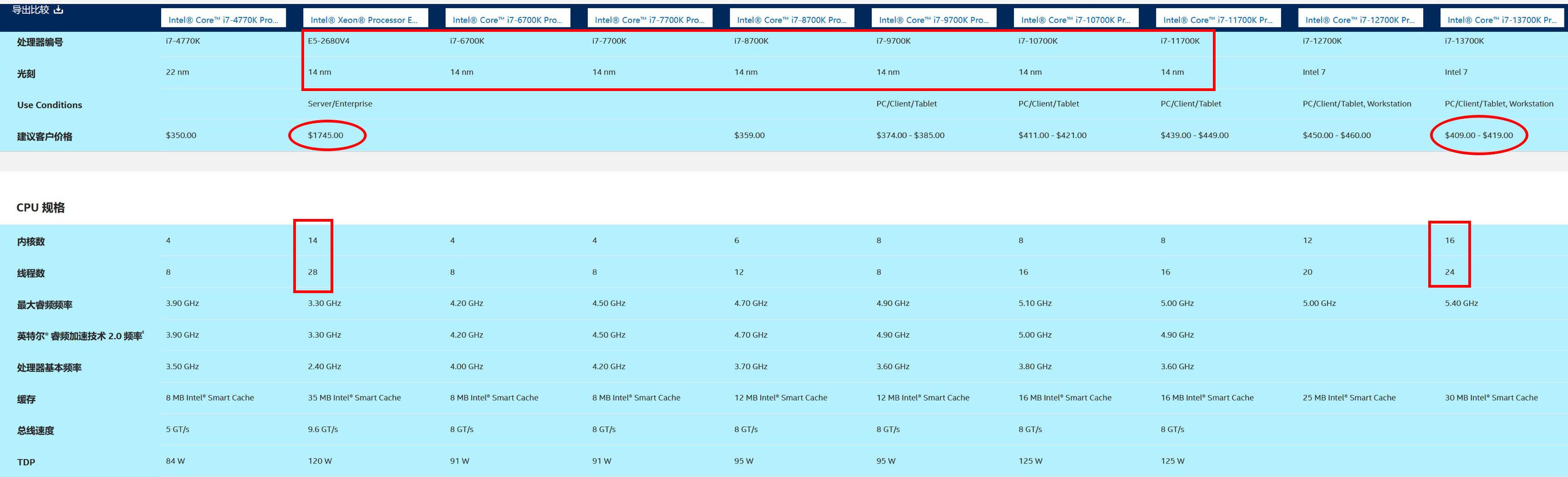The width and height of the screenshot is (1568, 477).
Task: Click the 最大睿频频率 row label
Action: [x=45, y=305]
